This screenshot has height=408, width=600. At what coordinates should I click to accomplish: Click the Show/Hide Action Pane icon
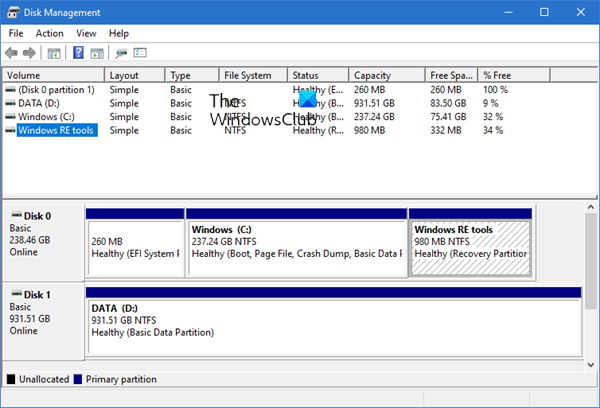pyautogui.click(x=97, y=52)
